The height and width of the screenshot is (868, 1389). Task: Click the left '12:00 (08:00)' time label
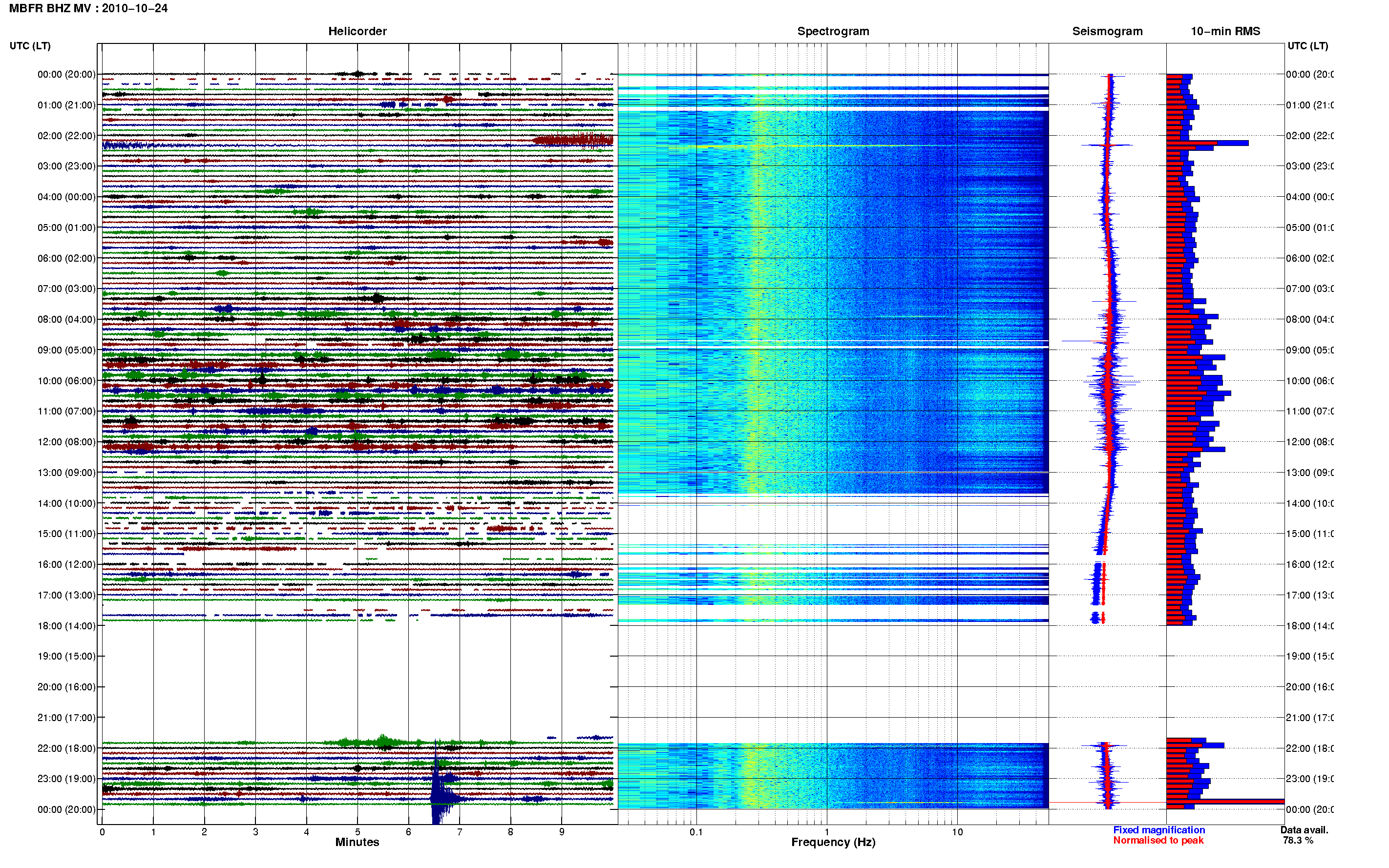[x=66, y=442]
